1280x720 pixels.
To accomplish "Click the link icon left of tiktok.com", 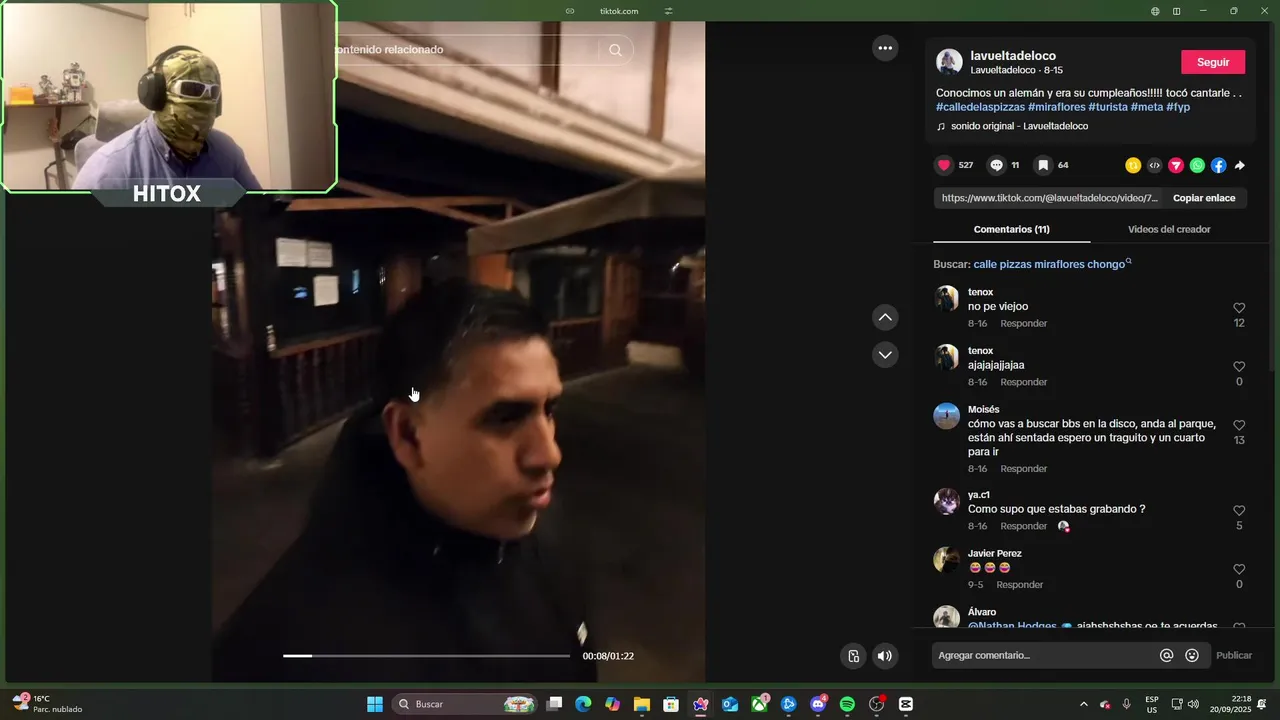I will 570,11.
